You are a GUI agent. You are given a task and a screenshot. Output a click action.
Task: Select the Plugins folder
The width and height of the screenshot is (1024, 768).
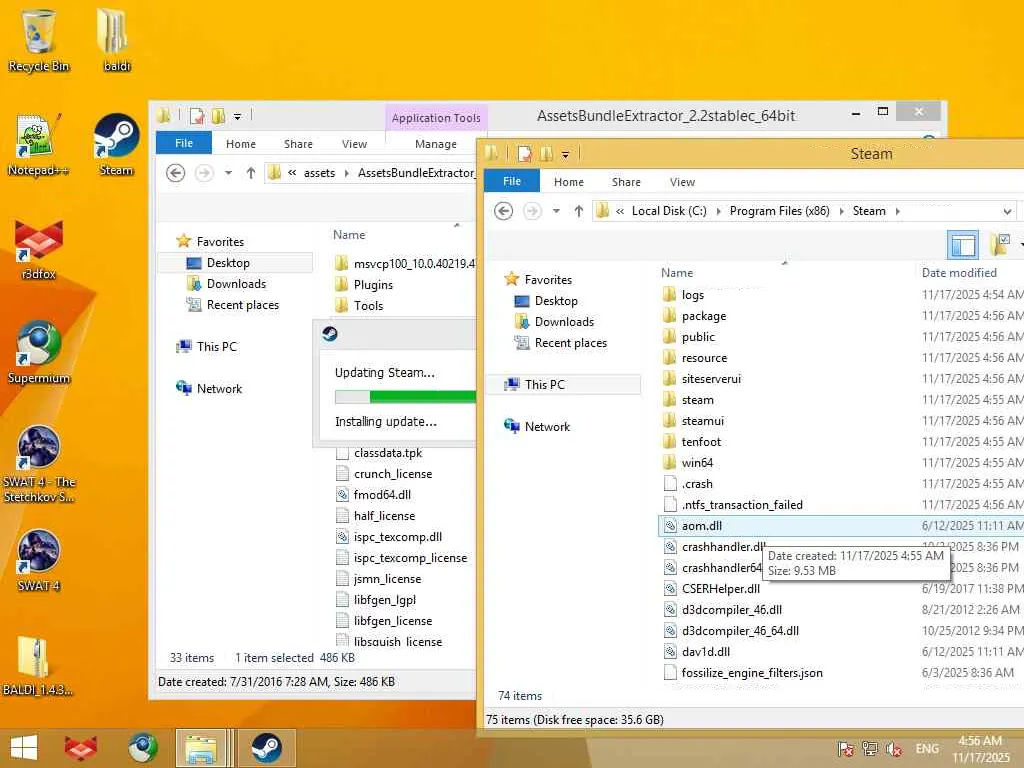pos(373,285)
